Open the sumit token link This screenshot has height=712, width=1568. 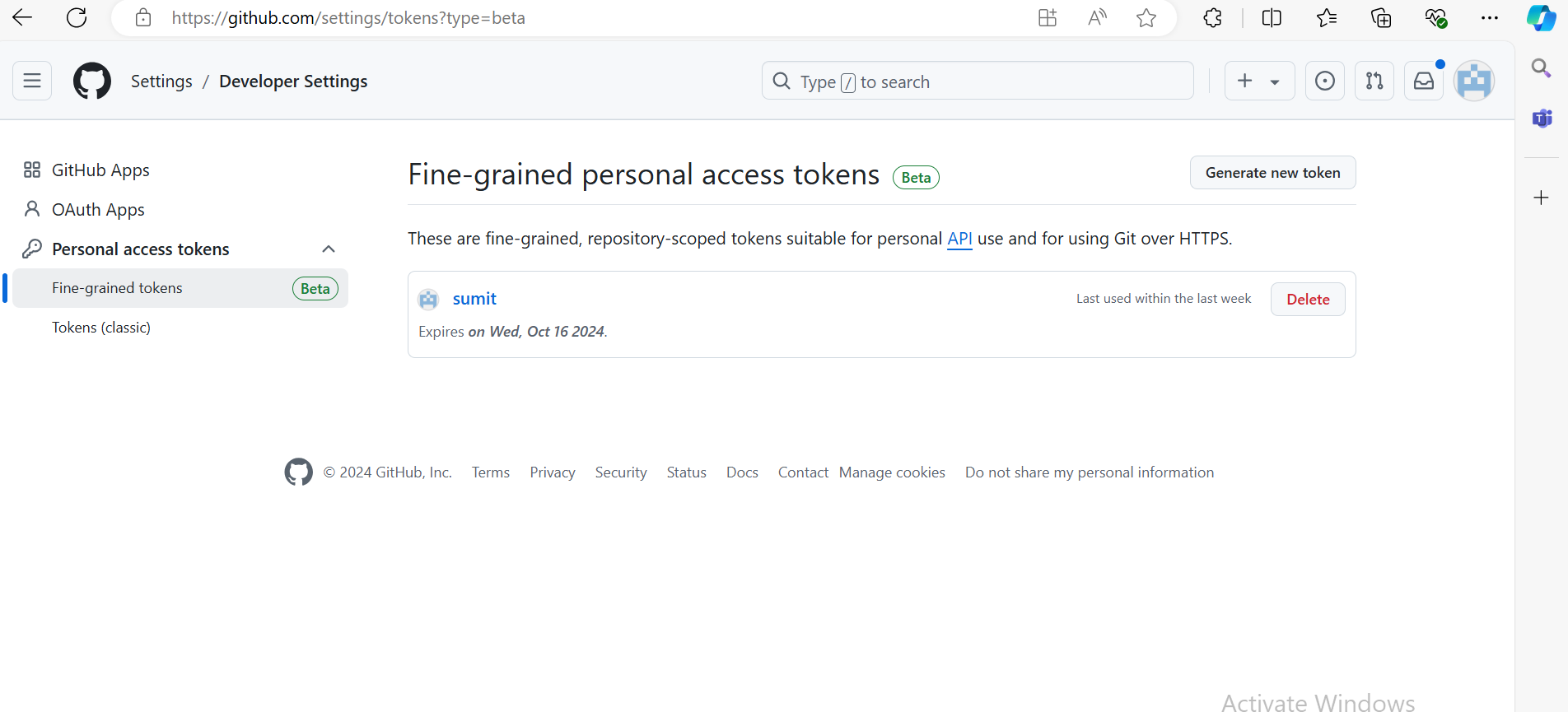[x=474, y=299]
